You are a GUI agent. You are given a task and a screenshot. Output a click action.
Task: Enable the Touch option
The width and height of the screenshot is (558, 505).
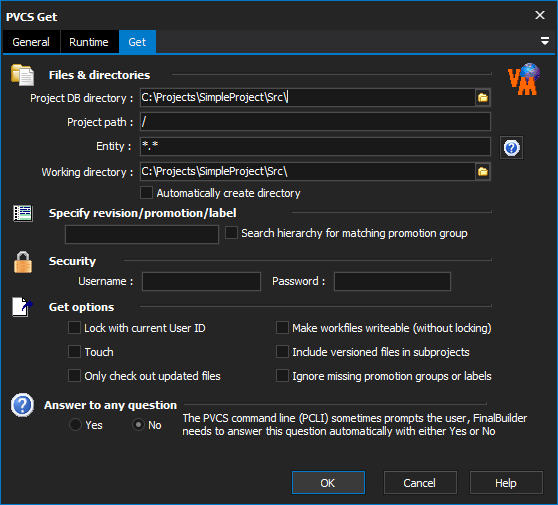(74, 352)
